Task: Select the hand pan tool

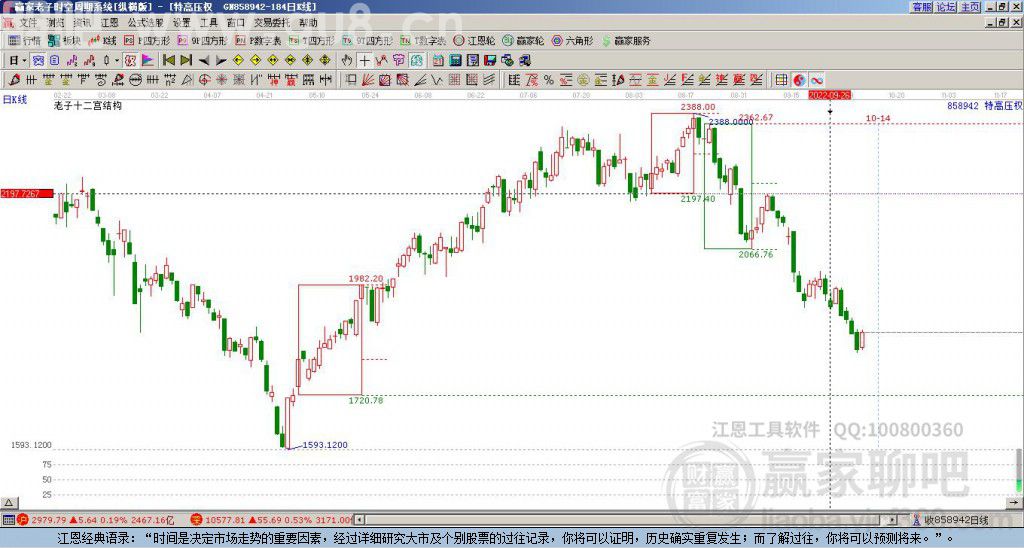Action: pyautogui.click(x=347, y=61)
